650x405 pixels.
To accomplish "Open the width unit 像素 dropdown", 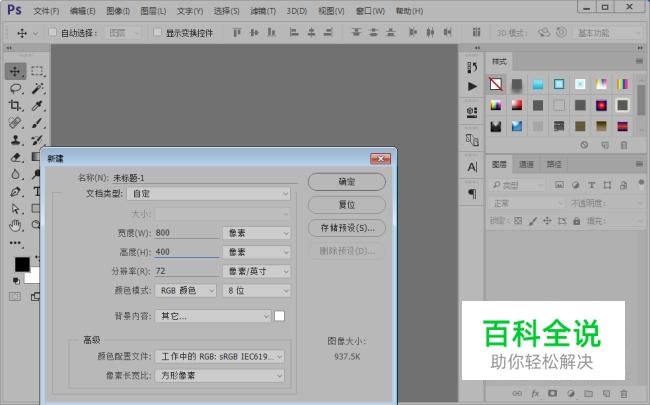I will [x=257, y=233].
